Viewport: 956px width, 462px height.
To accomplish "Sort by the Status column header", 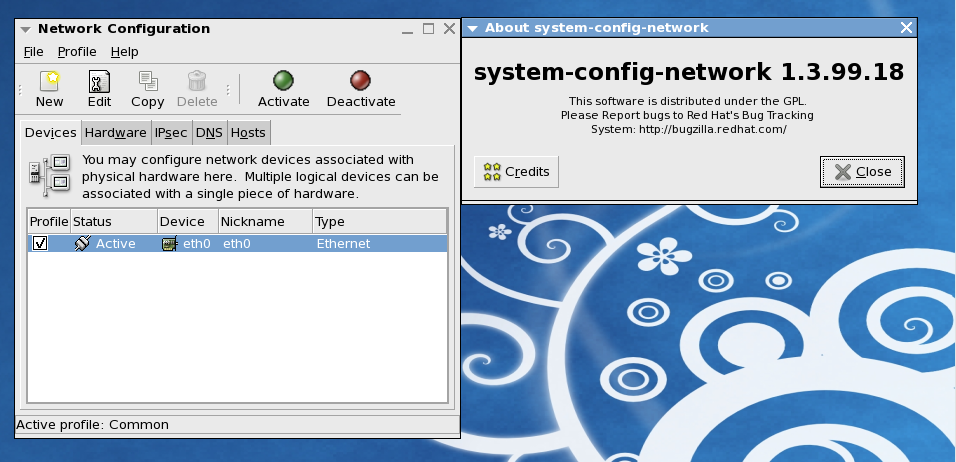I will (x=114, y=222).
